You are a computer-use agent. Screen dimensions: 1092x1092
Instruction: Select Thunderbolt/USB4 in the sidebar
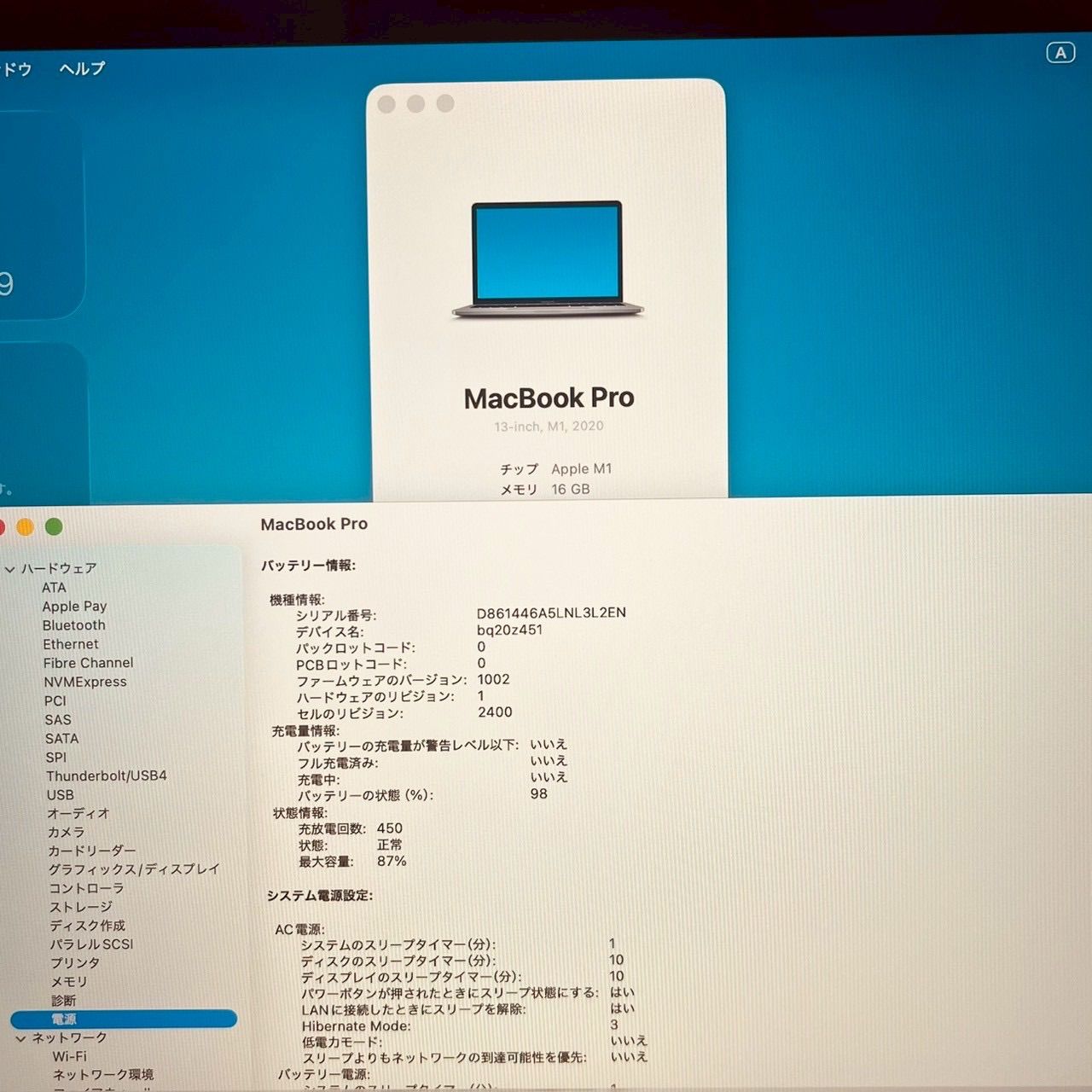click(107, 775)
